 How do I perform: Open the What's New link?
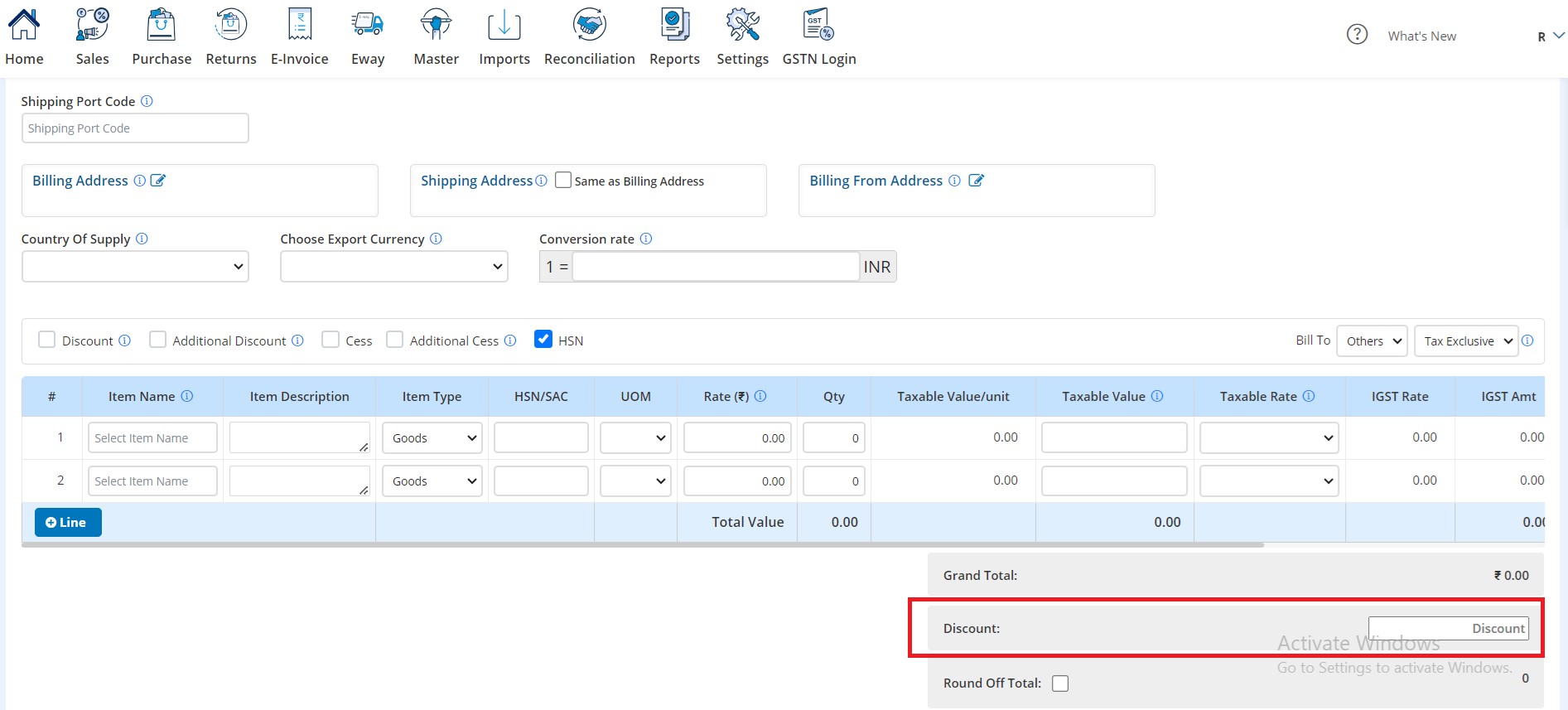coord(1421,36)
